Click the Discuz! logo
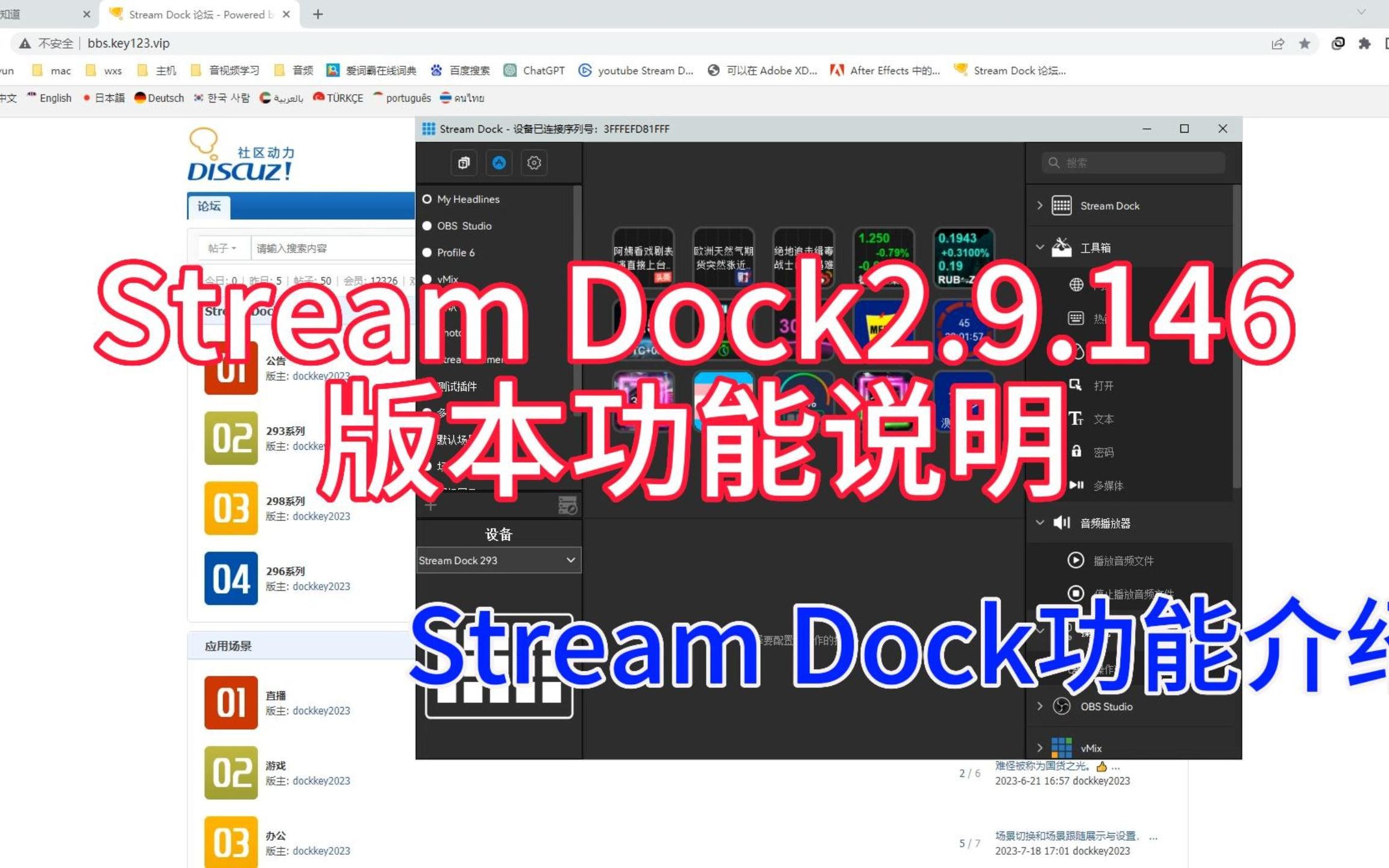Viewport: 1389px width, 868px height. point(241,155)
